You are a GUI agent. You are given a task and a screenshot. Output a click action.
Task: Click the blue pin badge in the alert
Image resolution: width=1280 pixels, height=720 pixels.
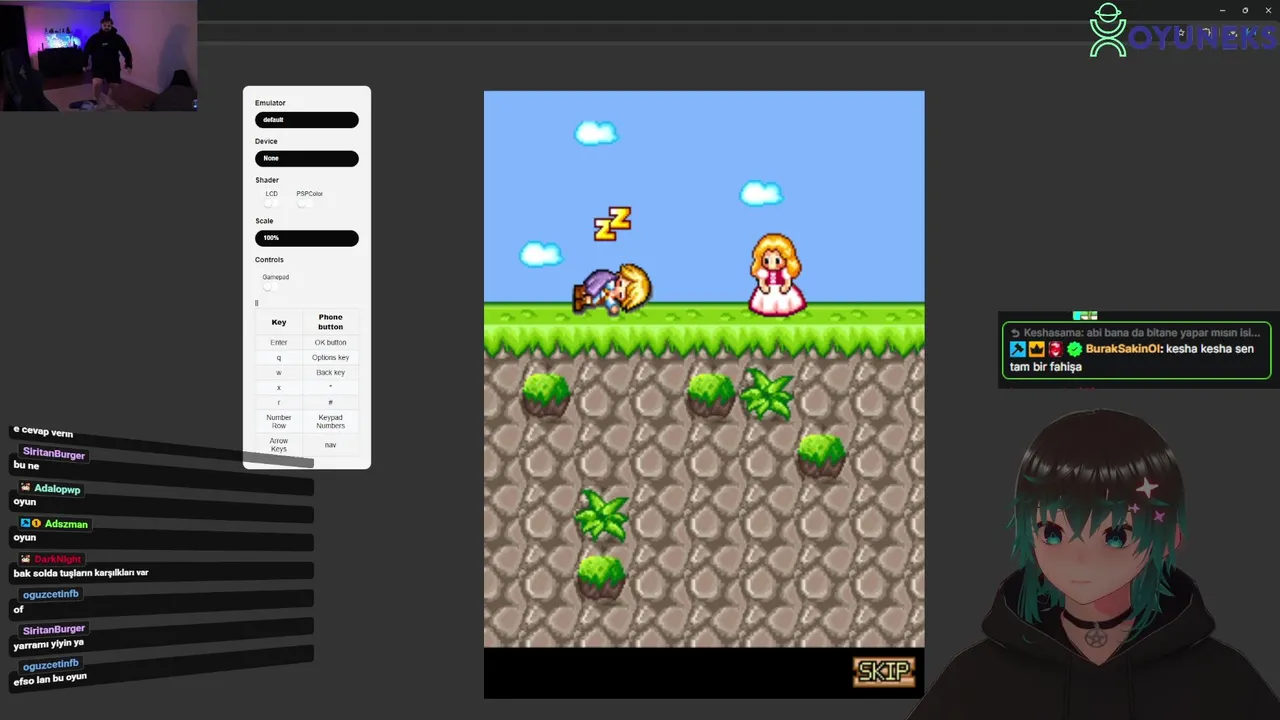click(1018, 349)
